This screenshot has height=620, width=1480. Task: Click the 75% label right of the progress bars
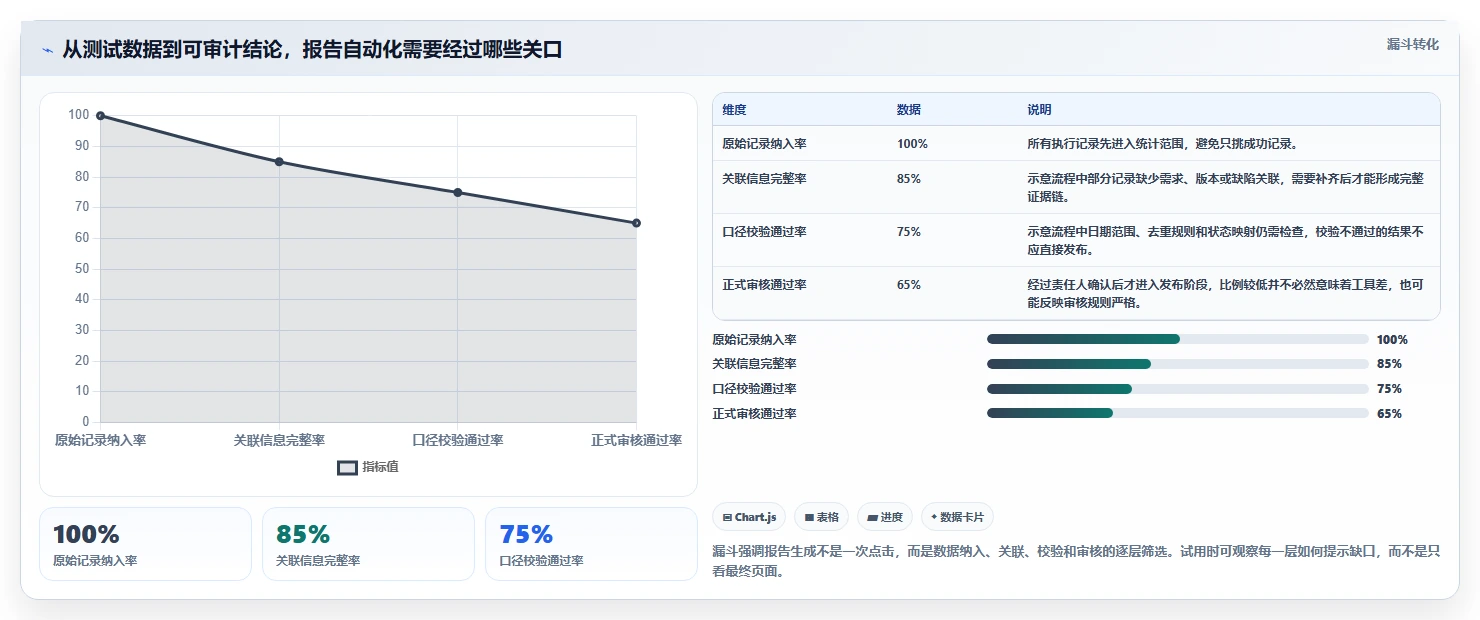(x=1389, y=389)
